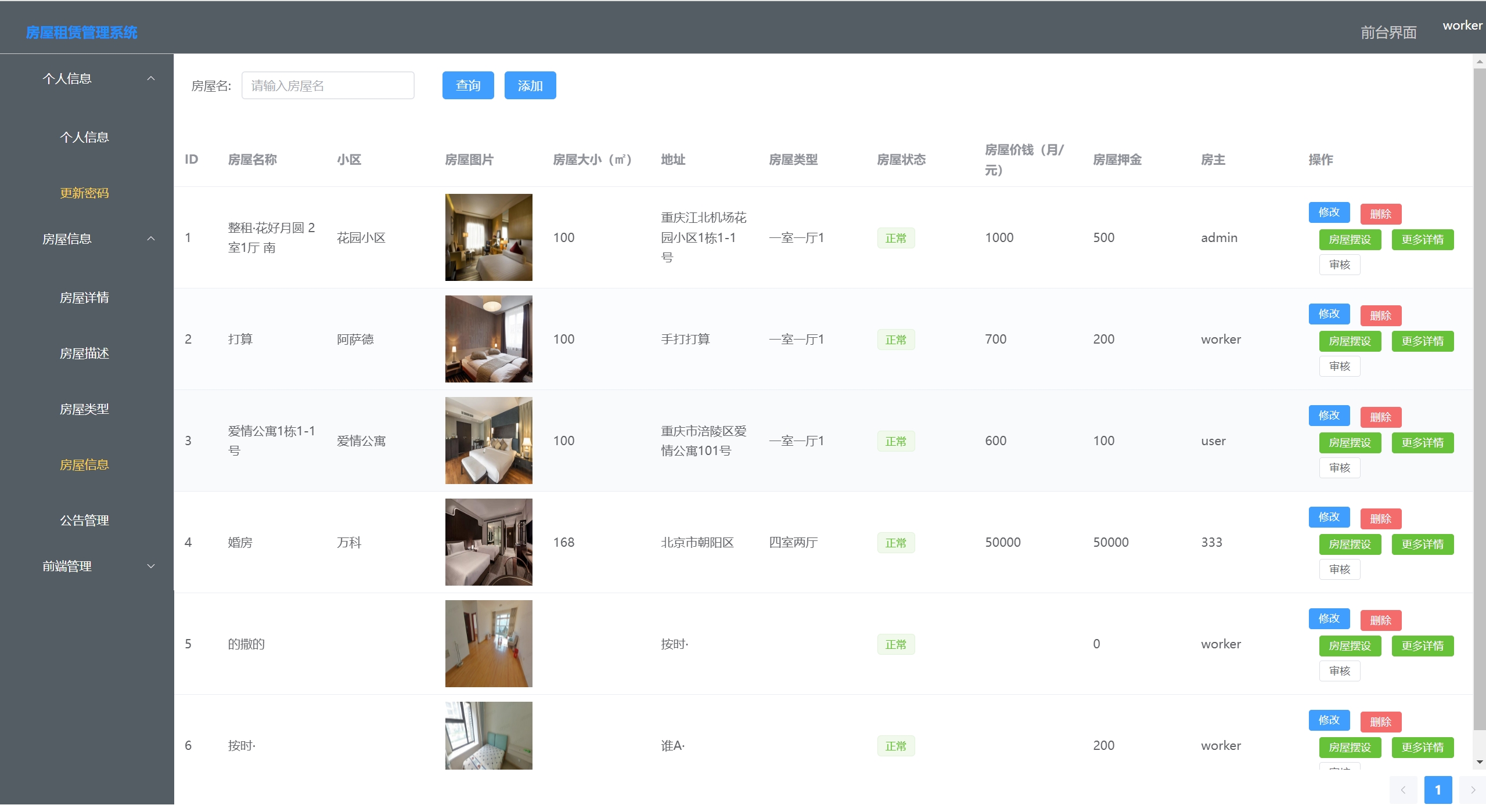Expand the 前端管理 sidebar menu chevron
The height and width of the screenshot is (812, 1486).
[x=151, y=566]
